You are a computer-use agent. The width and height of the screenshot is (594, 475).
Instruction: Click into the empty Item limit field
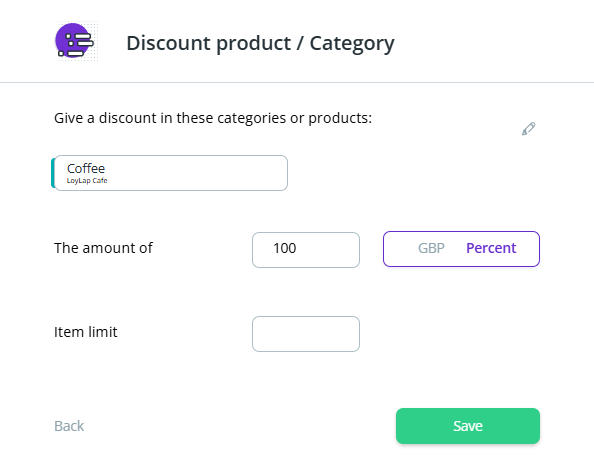(x=306, y=334)
